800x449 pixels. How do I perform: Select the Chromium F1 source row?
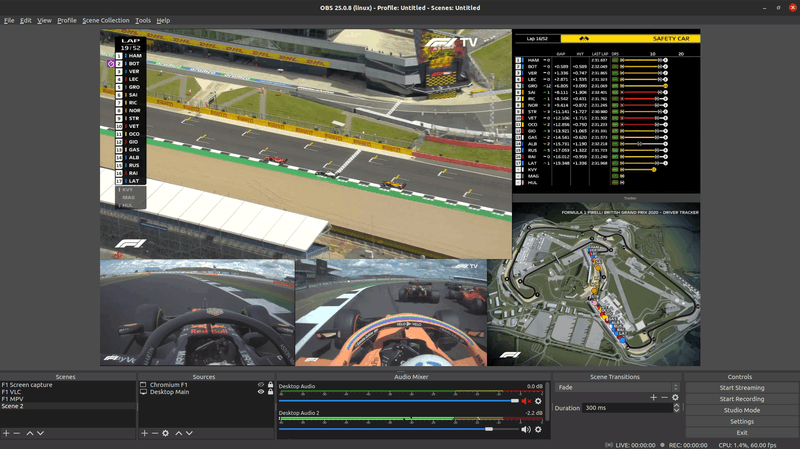(x=206, y=385)
